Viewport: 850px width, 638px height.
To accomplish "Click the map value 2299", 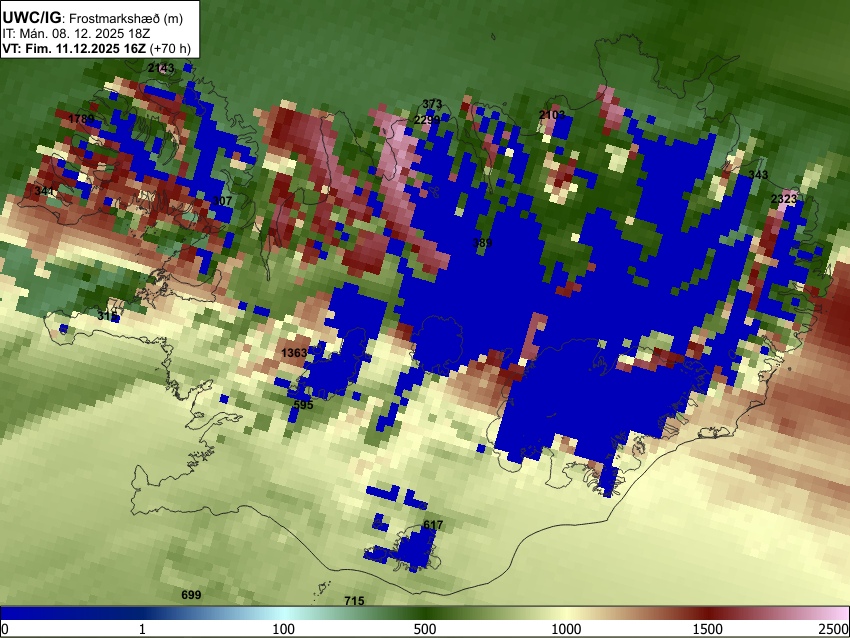I will tap(427, 120).
